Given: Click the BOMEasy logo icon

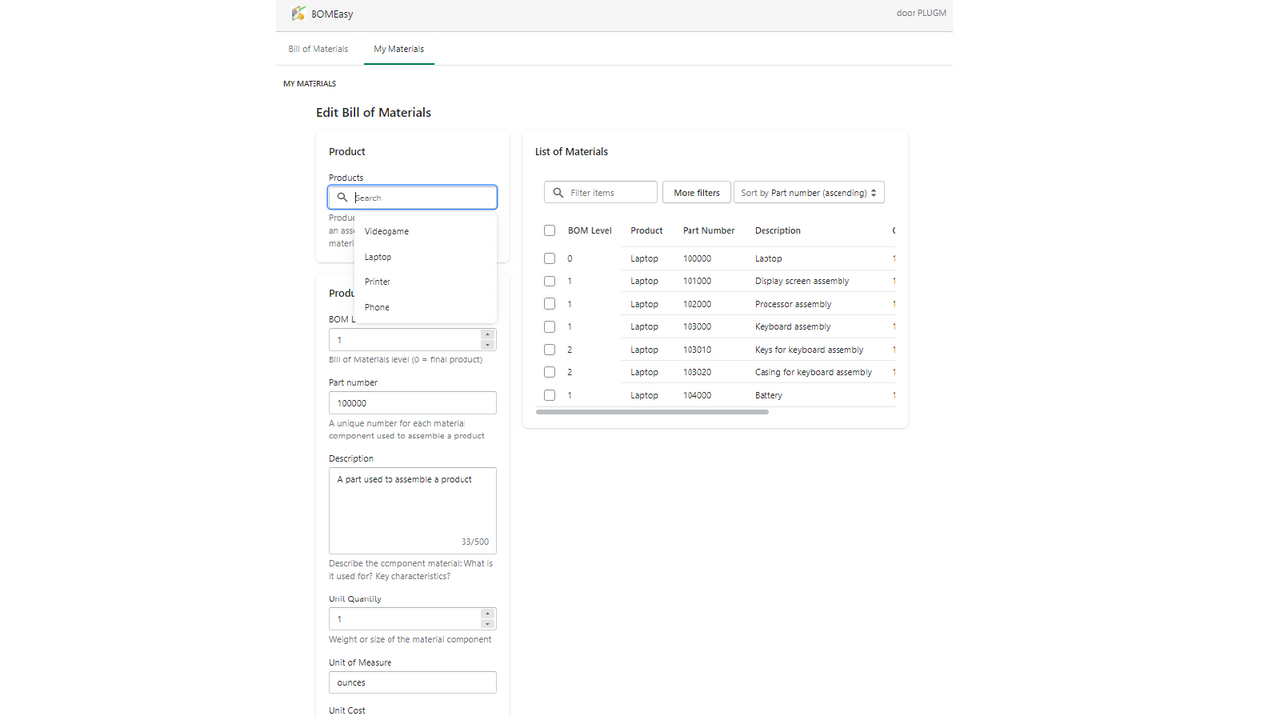Looking at the screenshot, I should 298,14.
